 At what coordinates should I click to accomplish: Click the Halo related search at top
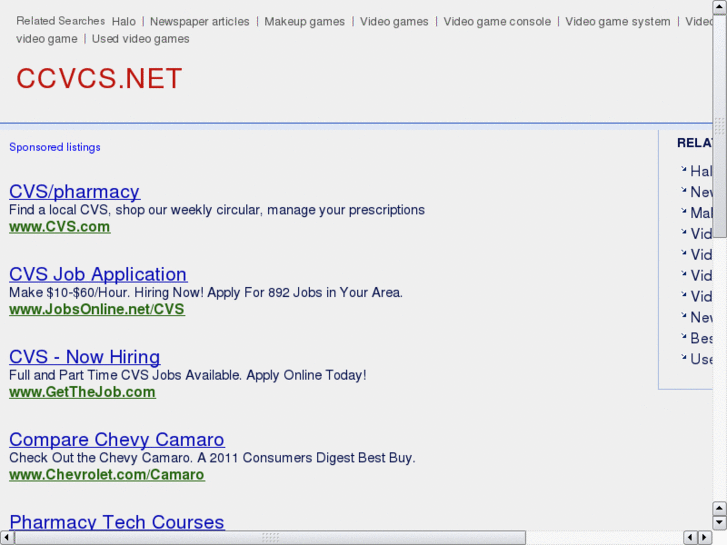[124, 21]
